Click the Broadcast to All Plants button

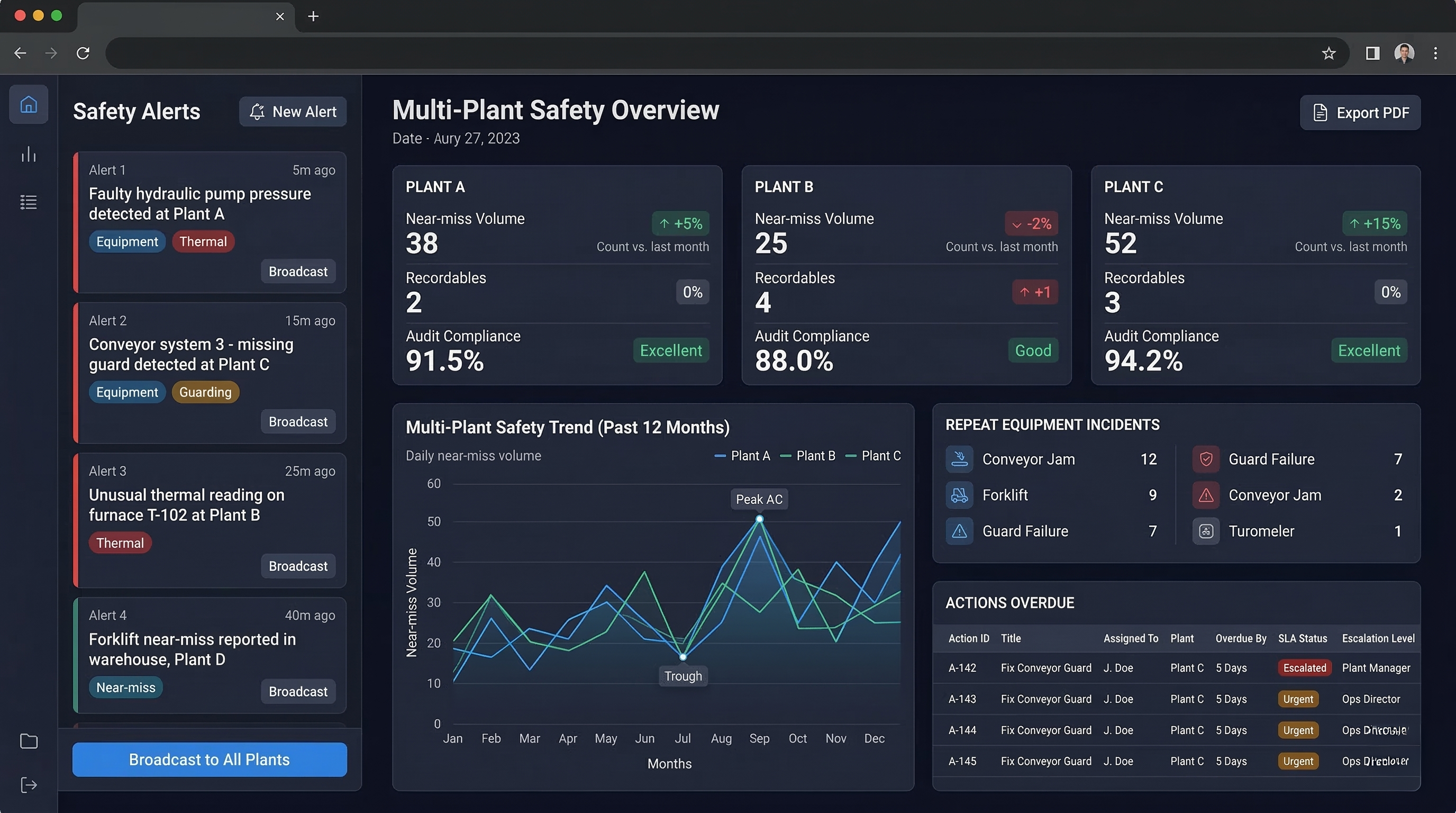coord(208,760)
